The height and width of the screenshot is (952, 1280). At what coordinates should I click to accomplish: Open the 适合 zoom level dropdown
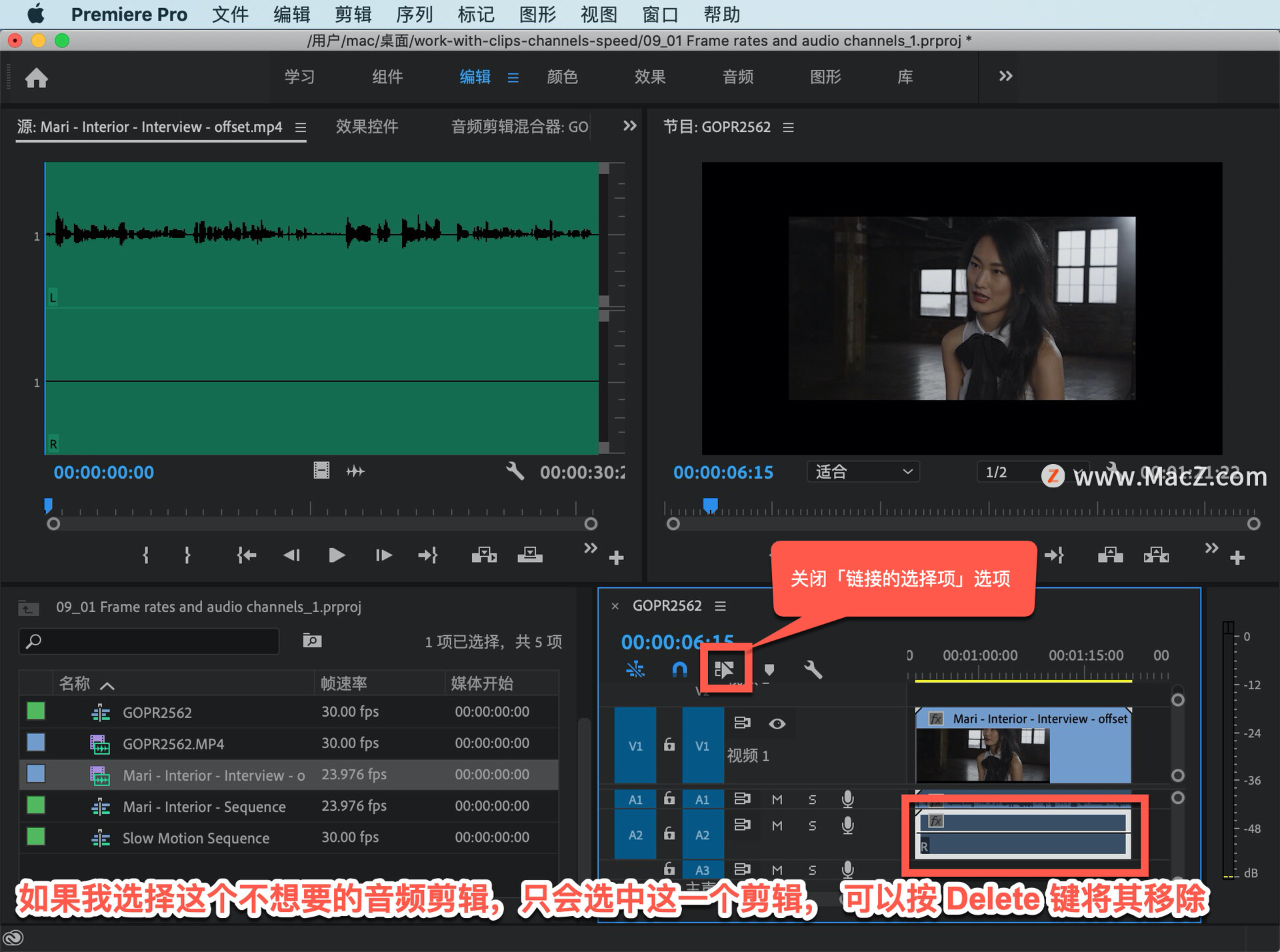(x=863, y=471)
